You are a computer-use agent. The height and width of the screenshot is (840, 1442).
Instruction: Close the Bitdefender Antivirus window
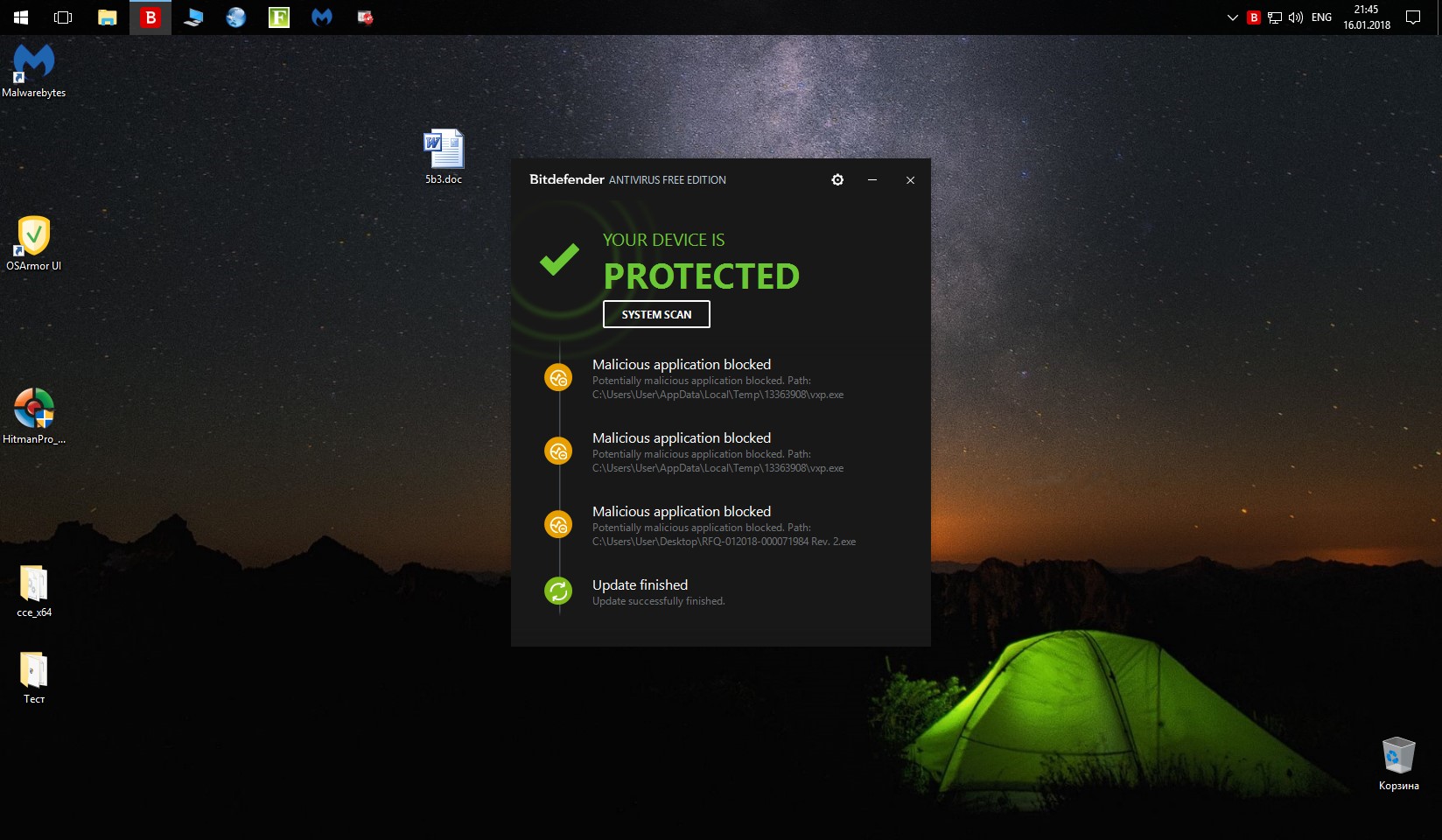coord(910,179)
